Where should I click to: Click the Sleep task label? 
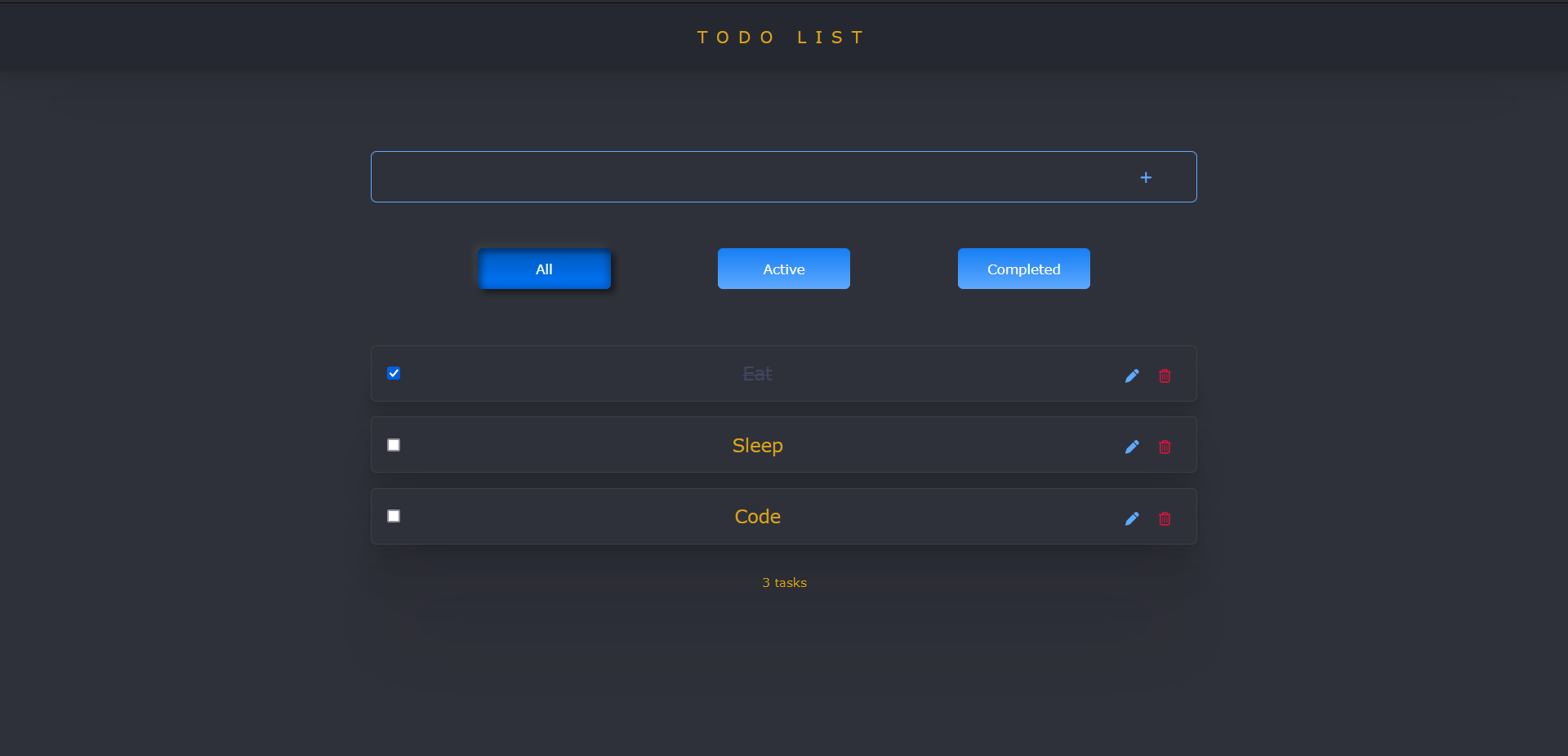757,446
